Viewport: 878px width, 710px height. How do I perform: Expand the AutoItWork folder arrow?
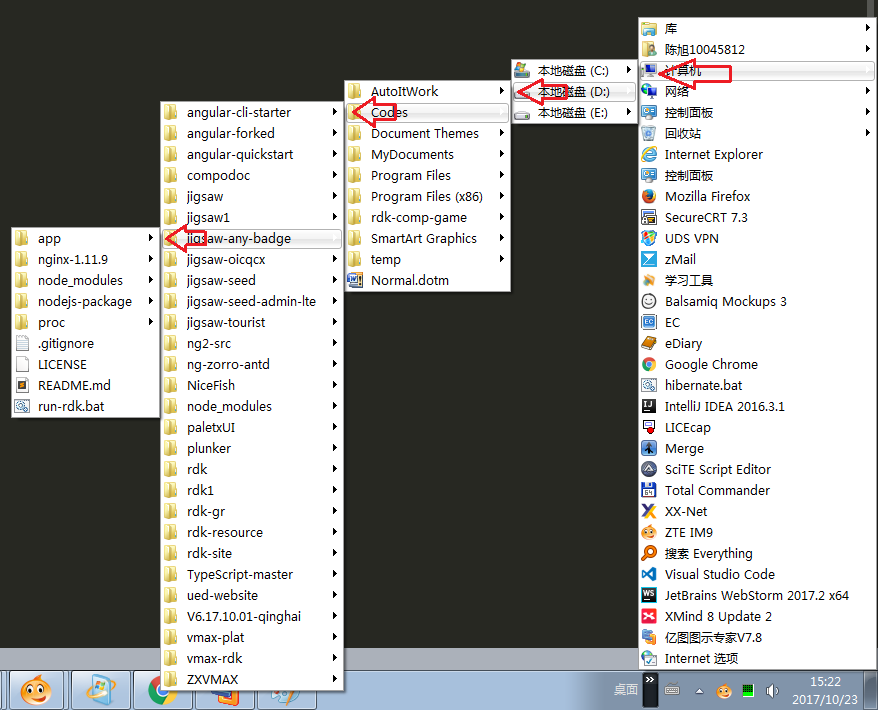coord(502,91)
